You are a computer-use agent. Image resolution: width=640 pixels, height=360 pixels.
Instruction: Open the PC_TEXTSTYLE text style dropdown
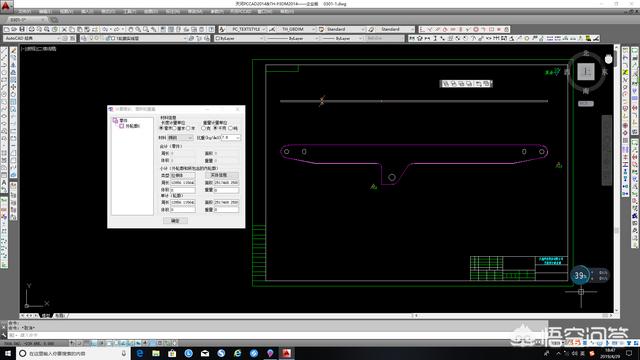point(247,29)
